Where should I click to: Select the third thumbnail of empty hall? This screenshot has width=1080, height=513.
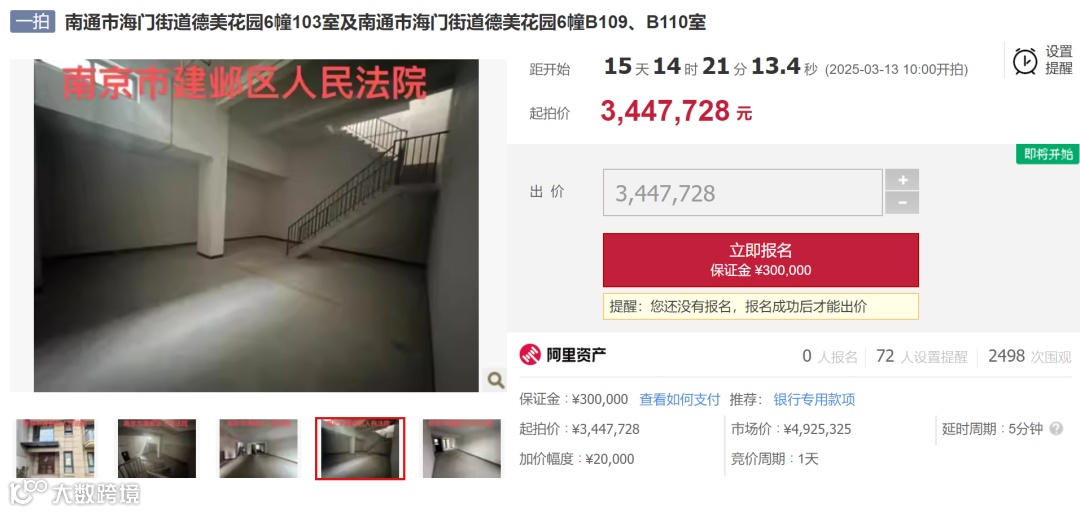[258, 448]
